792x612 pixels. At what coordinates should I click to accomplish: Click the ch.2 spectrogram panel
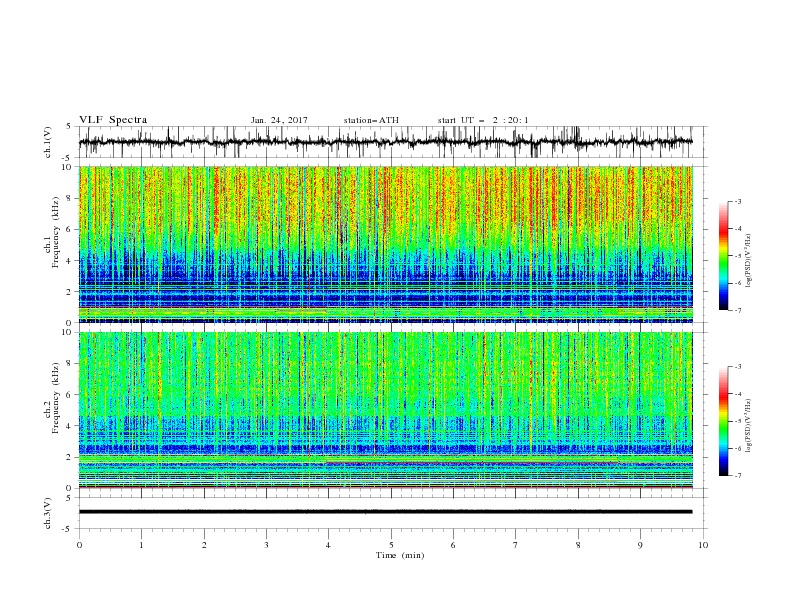click(385, 410)
